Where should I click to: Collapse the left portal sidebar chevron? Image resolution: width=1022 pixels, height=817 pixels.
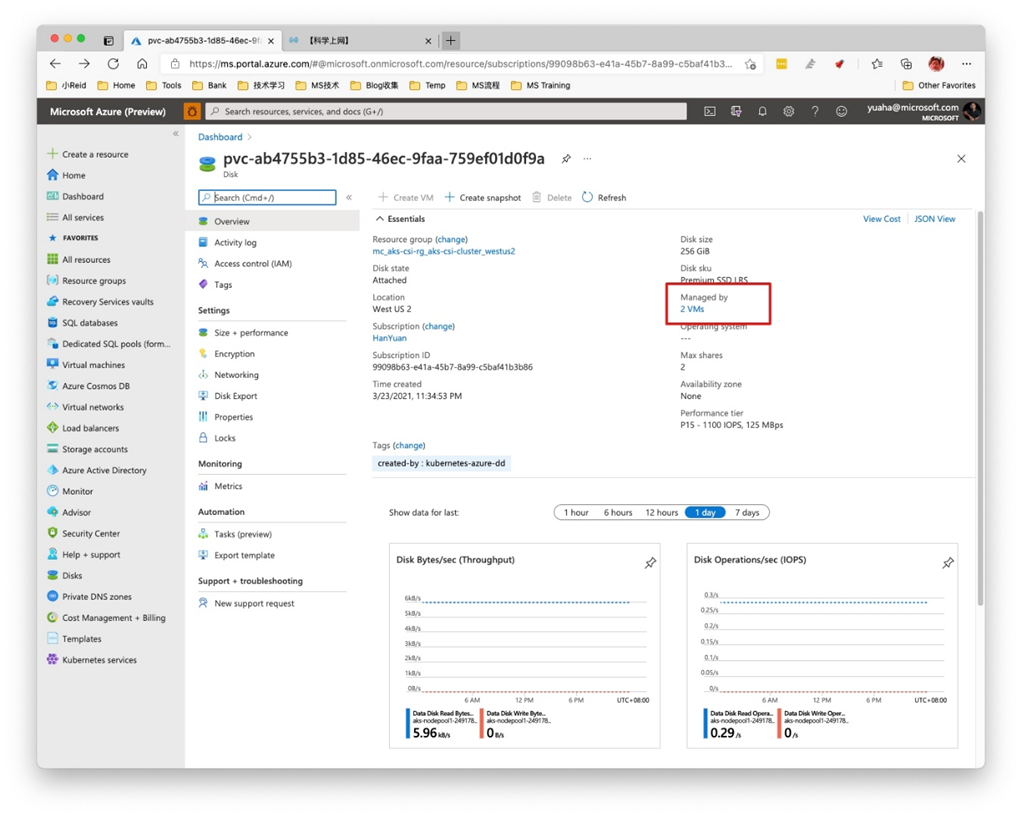(175, 134)
